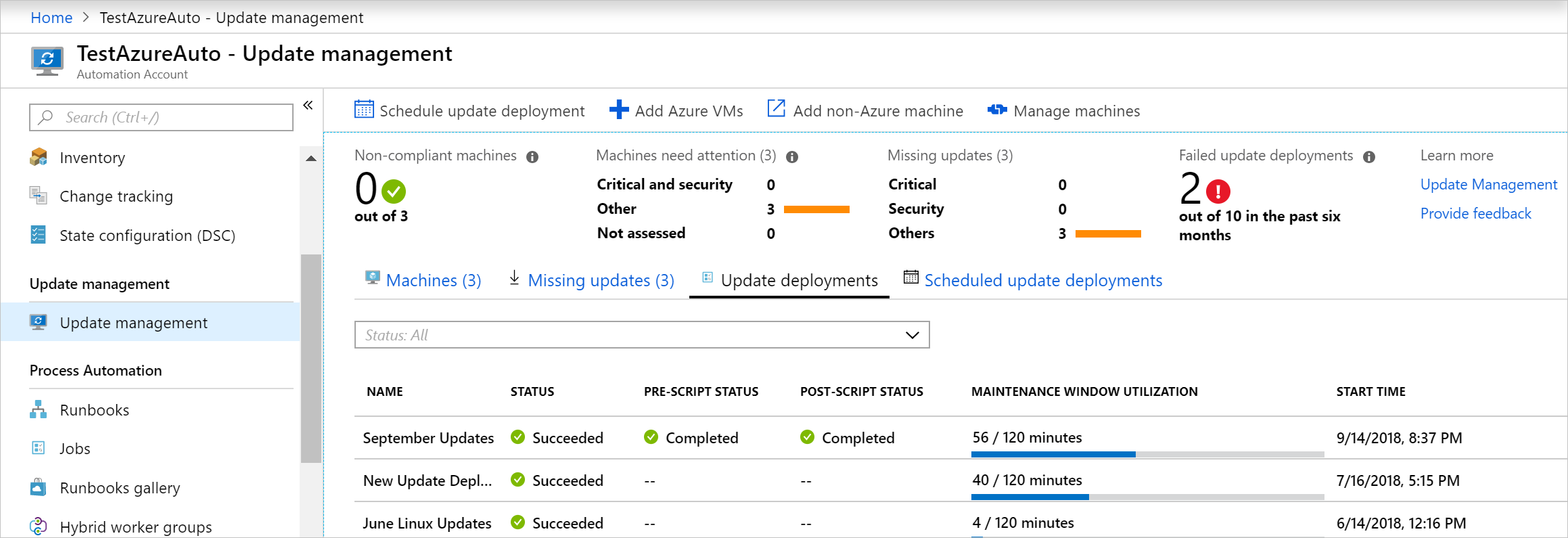Show info for Failed update deployments
1568x538 pixels.
[x=1369, y=157]
